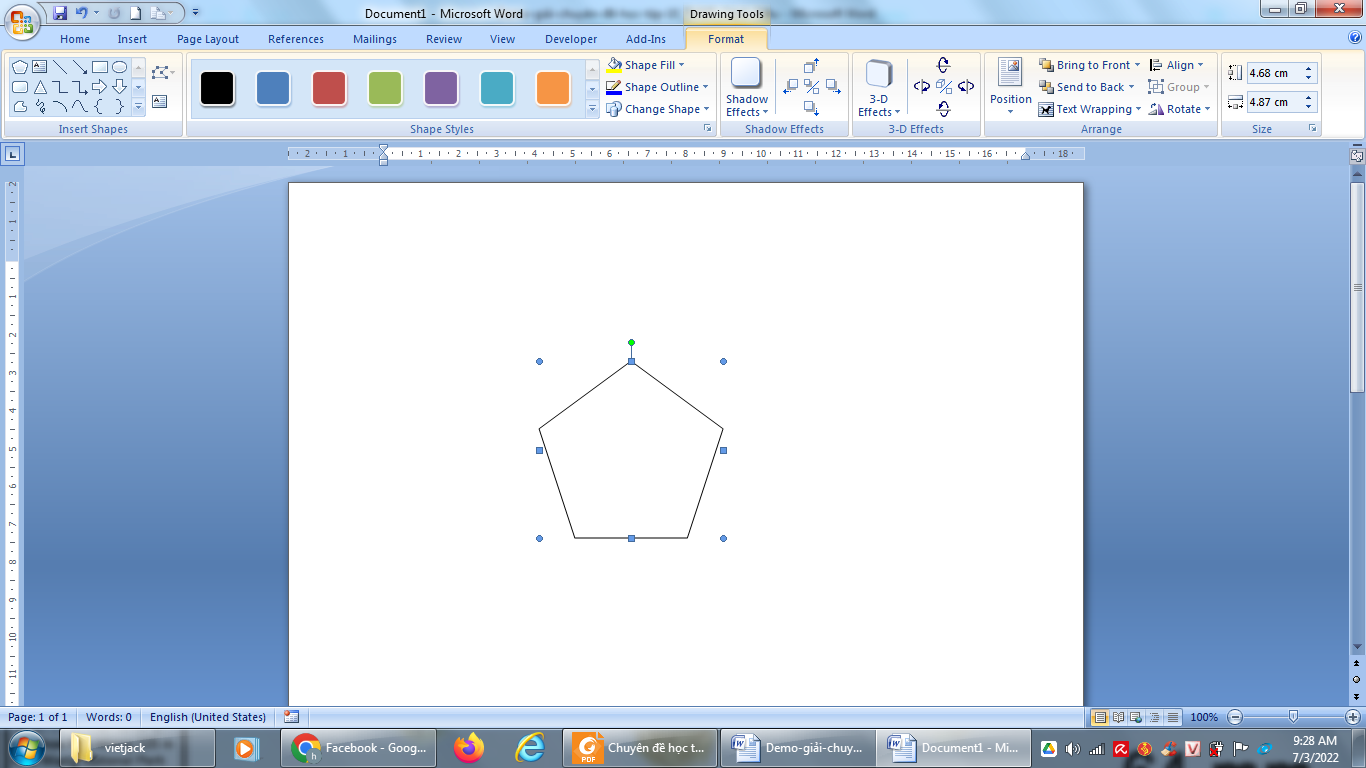Apply the black shape style swatch
Viewport: 1366px width, 768px height.
click(217, 88)
